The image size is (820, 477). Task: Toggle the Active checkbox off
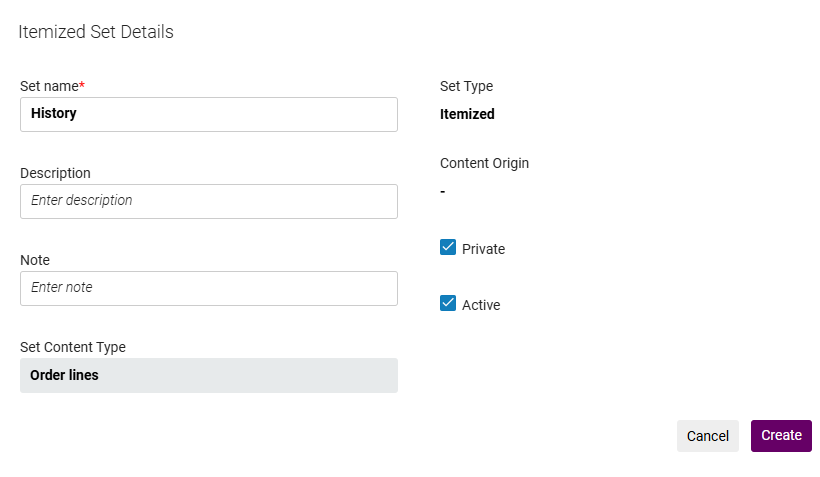coord(448,304)
